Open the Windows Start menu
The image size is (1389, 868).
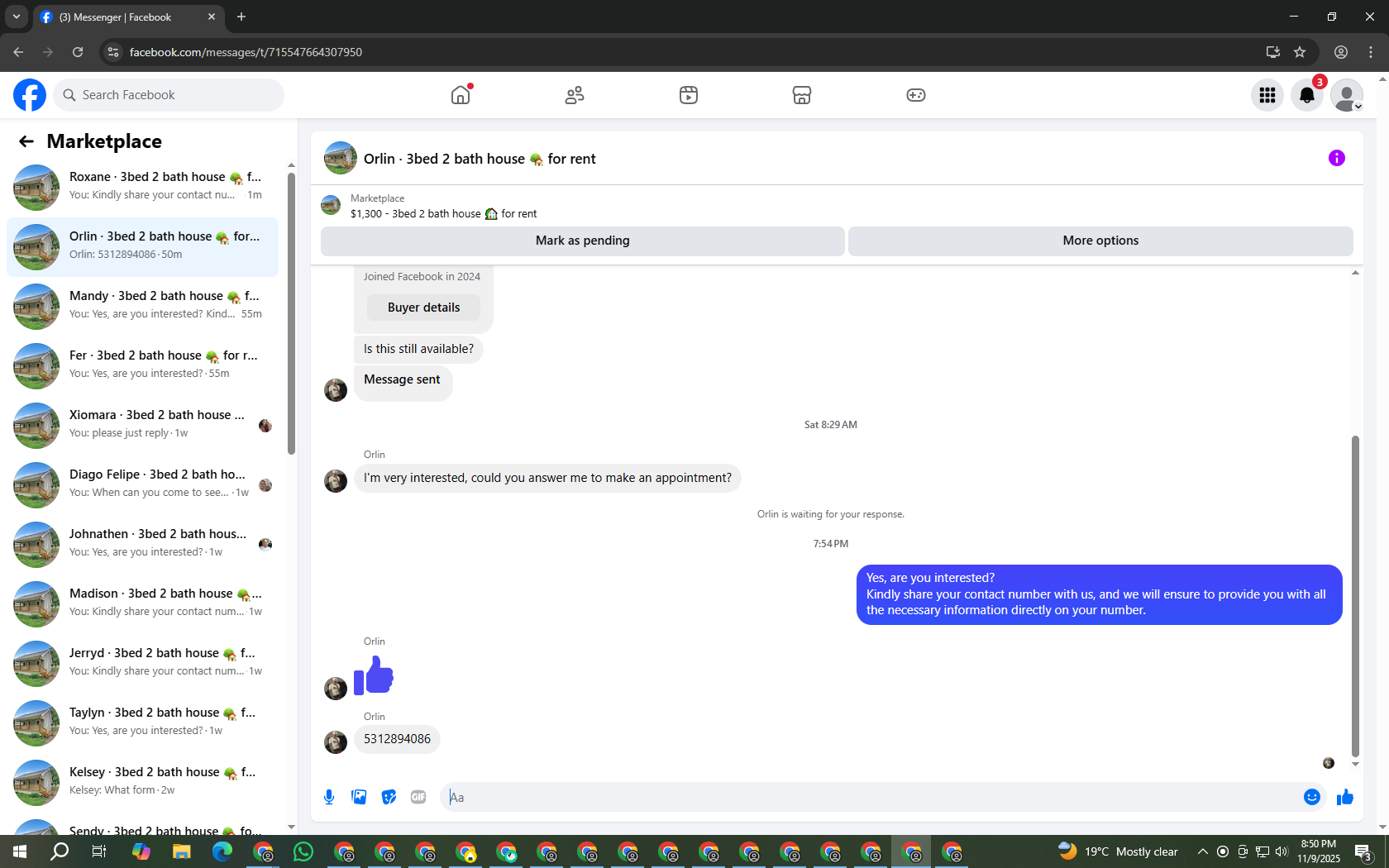click(20, 851)
